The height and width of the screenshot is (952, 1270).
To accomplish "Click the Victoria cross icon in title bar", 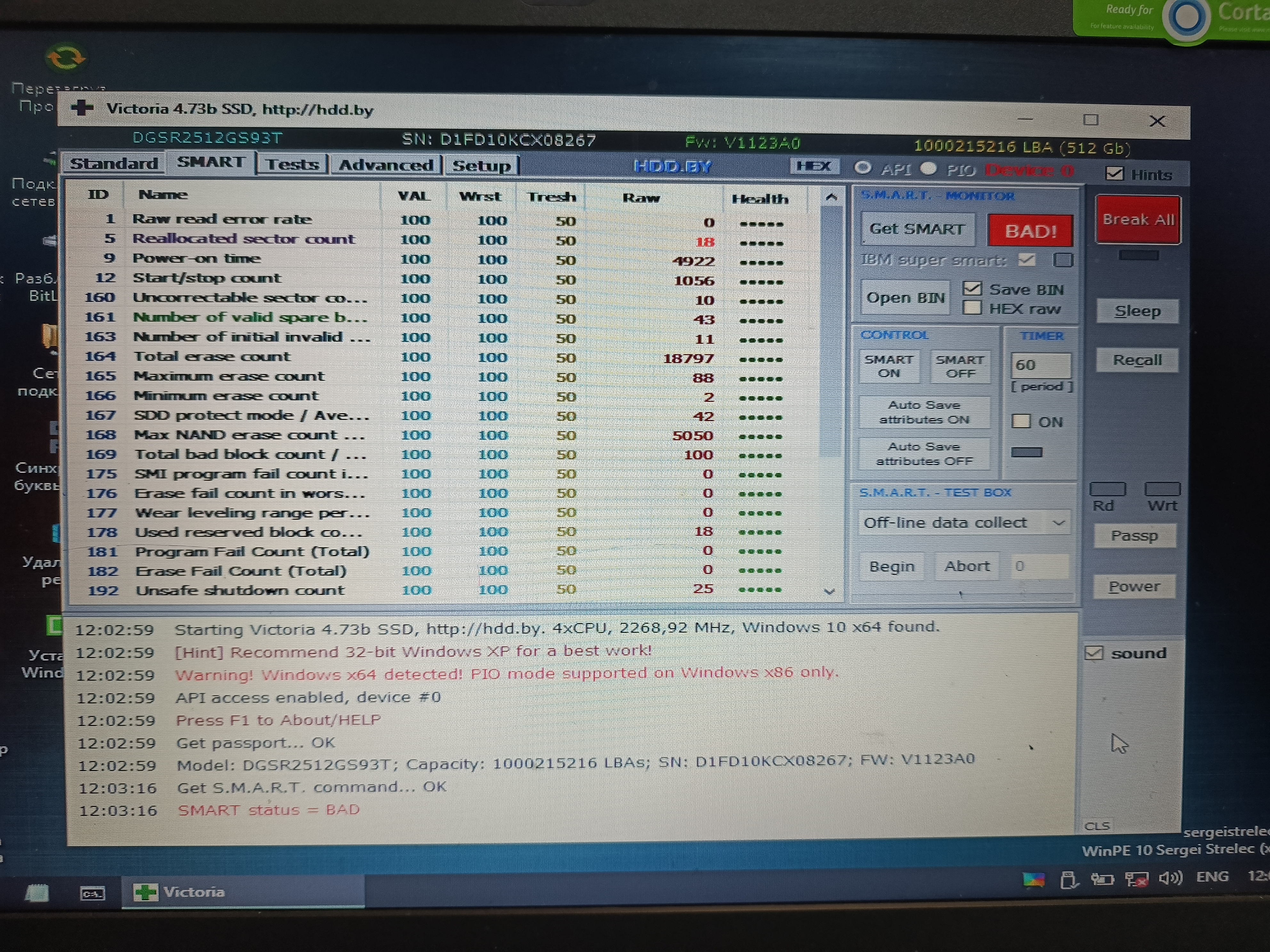I will 82,108.
